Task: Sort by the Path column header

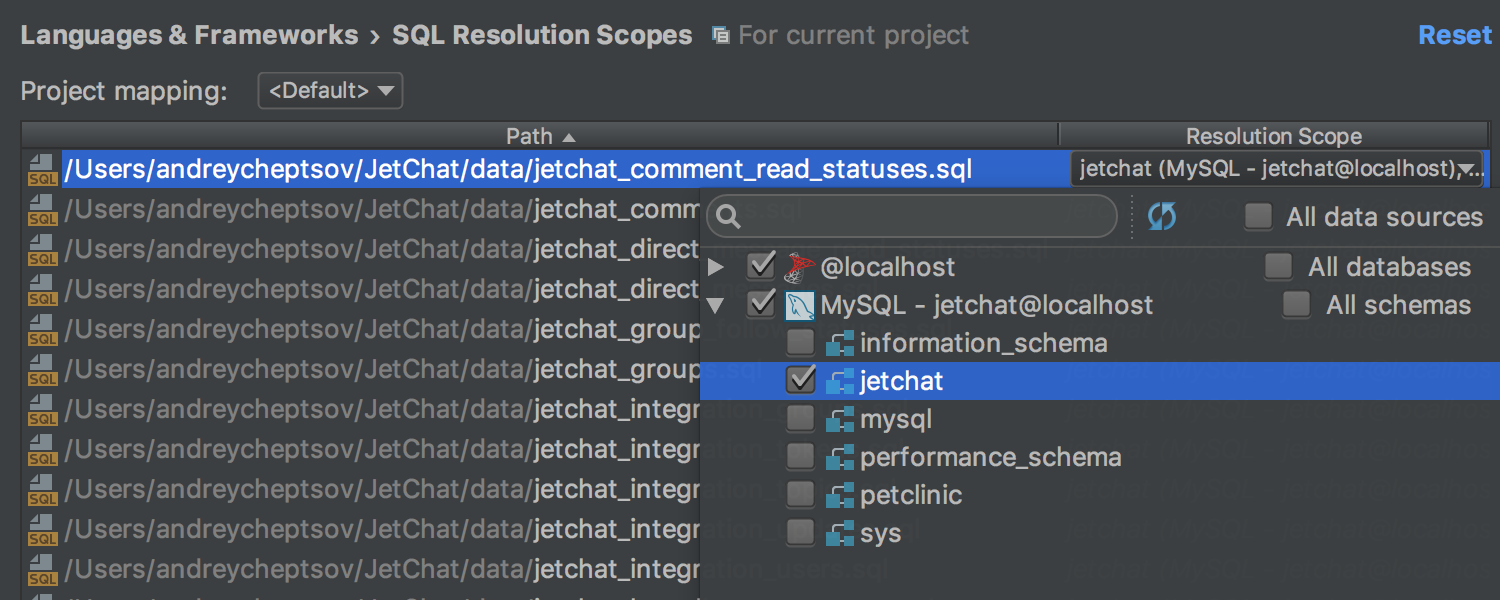Action: [x=540, y=136]
